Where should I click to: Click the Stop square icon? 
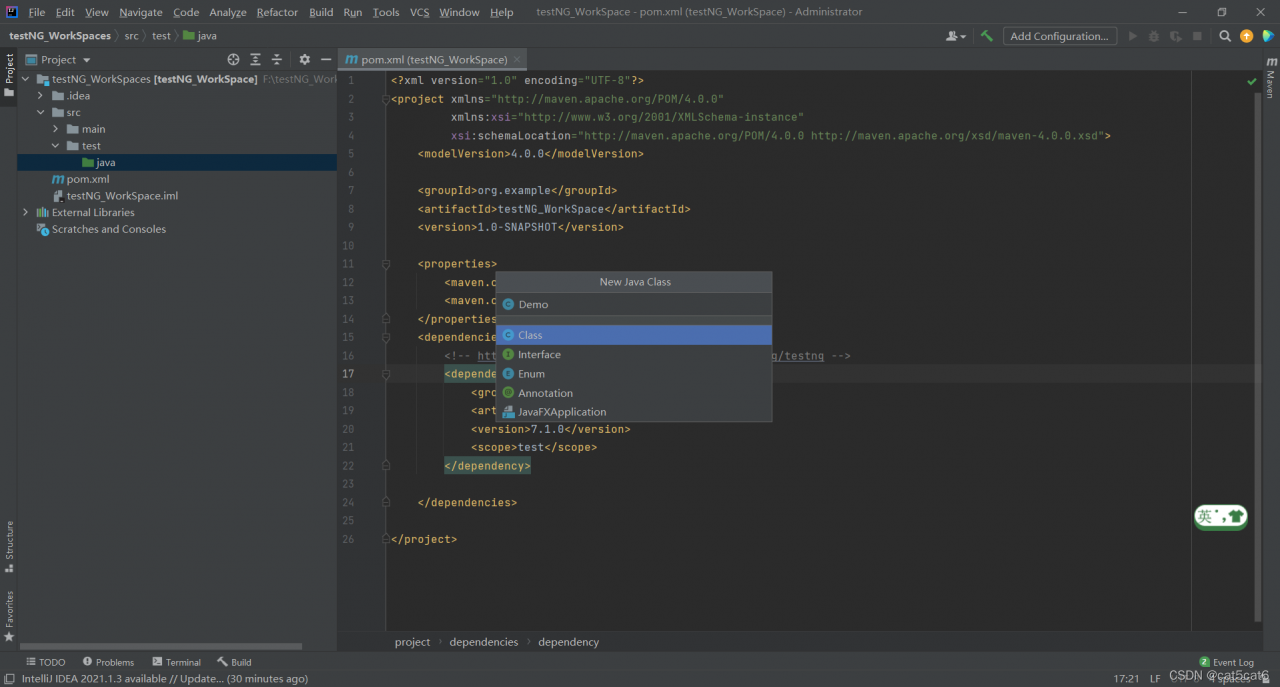(1197, 36)
